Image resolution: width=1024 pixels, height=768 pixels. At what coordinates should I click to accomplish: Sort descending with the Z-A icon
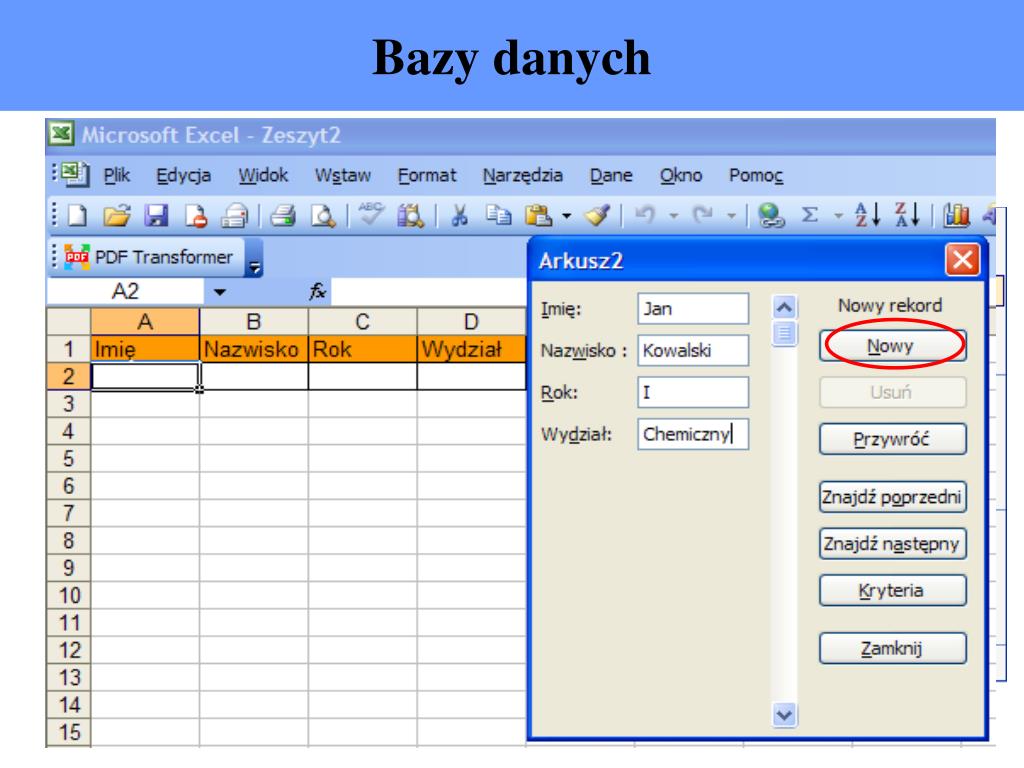[907, 214]
